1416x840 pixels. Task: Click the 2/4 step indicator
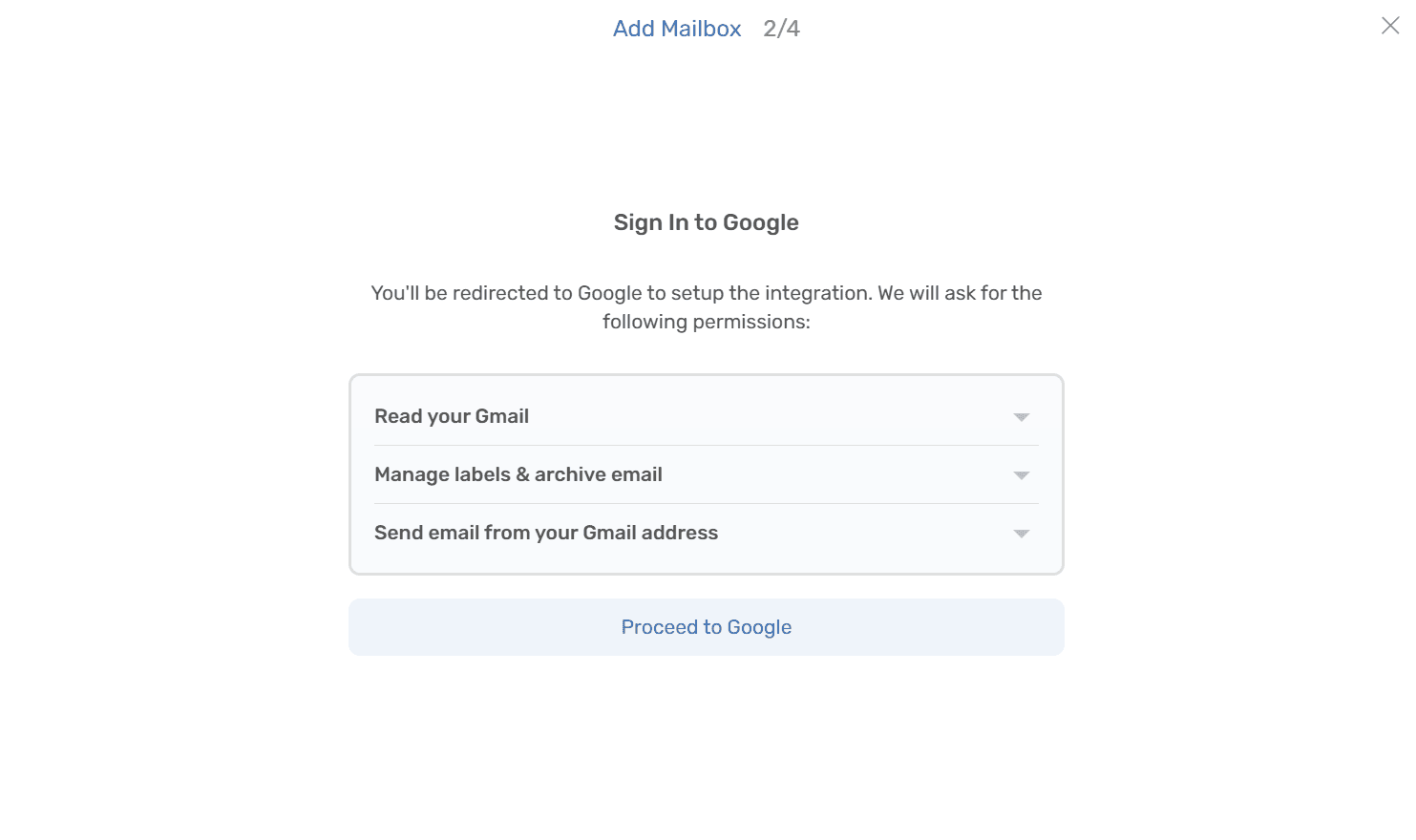pyautogui.click(x=781, y=29)
